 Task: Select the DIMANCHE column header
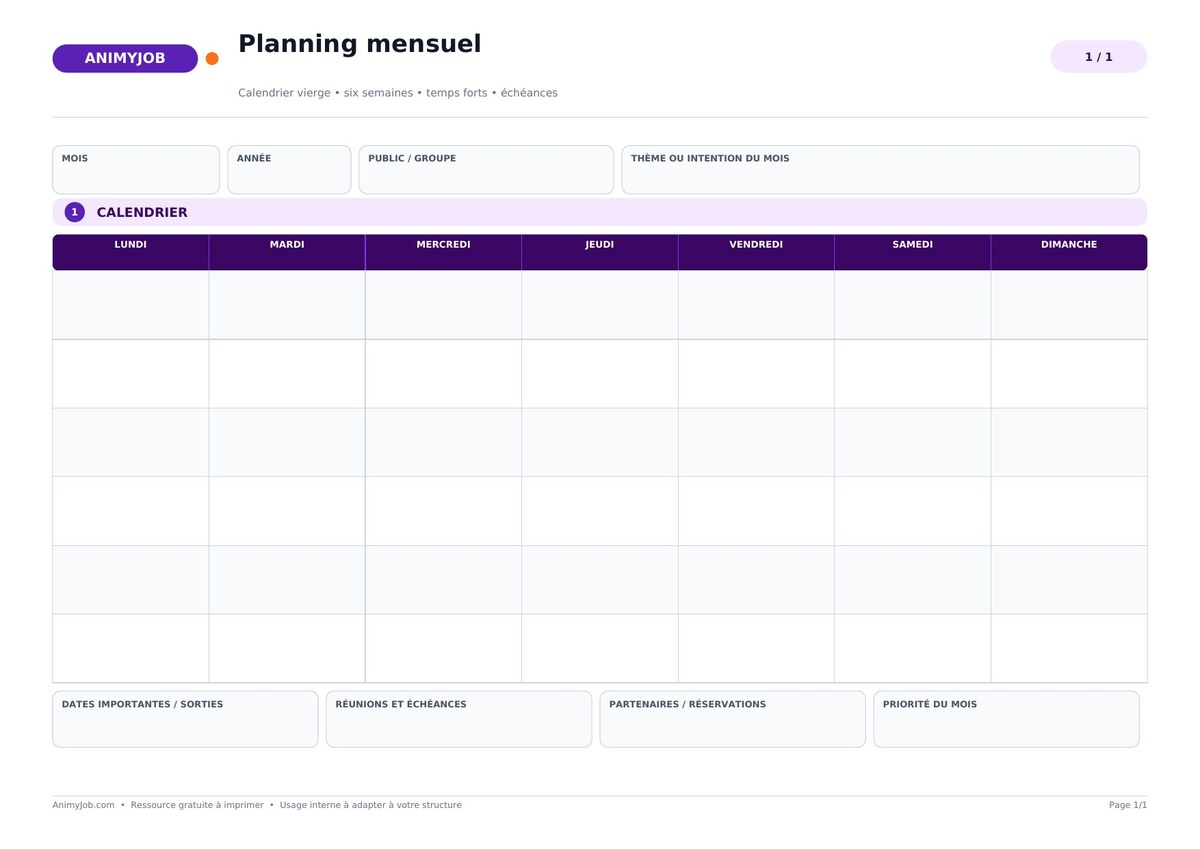[1069, 252]
